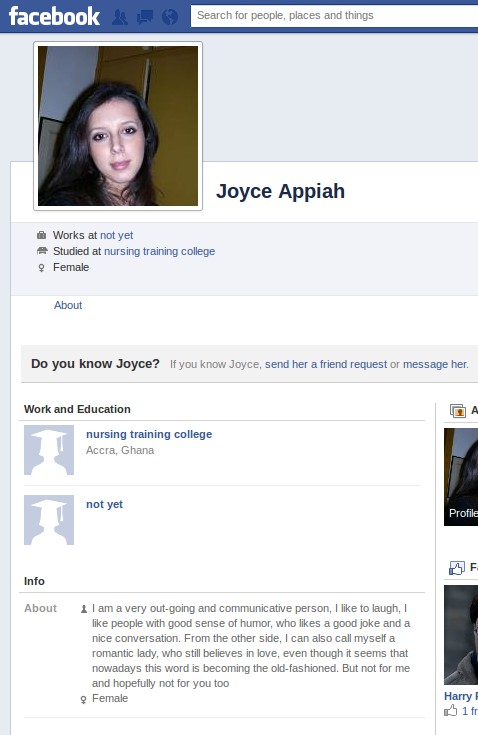
Task: Click the 'not yet' workplace link in header
Action: tap(117, 235)
